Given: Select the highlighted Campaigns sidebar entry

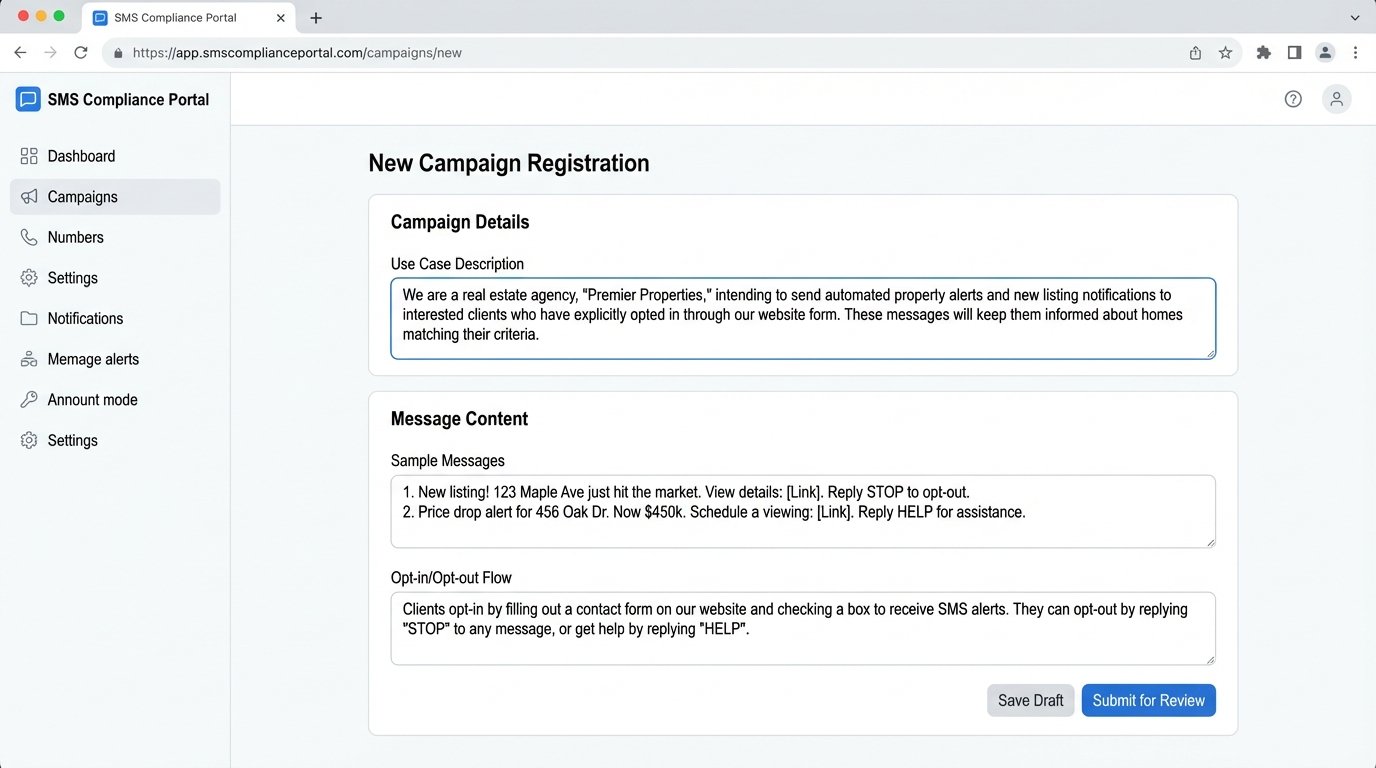Looking at the screenshot, I should [x=82, y=196].
